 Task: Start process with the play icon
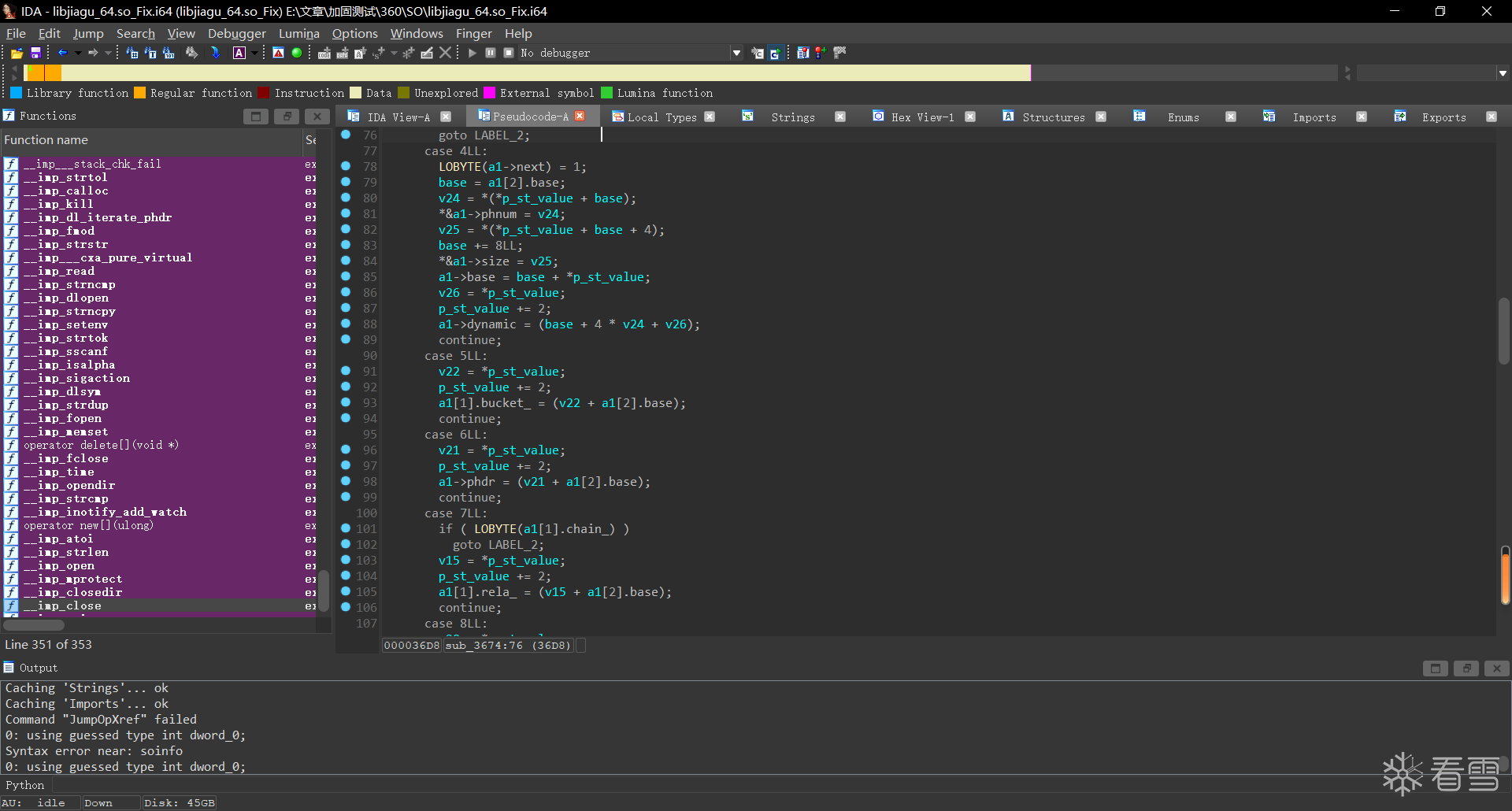[x=472, y=53]
